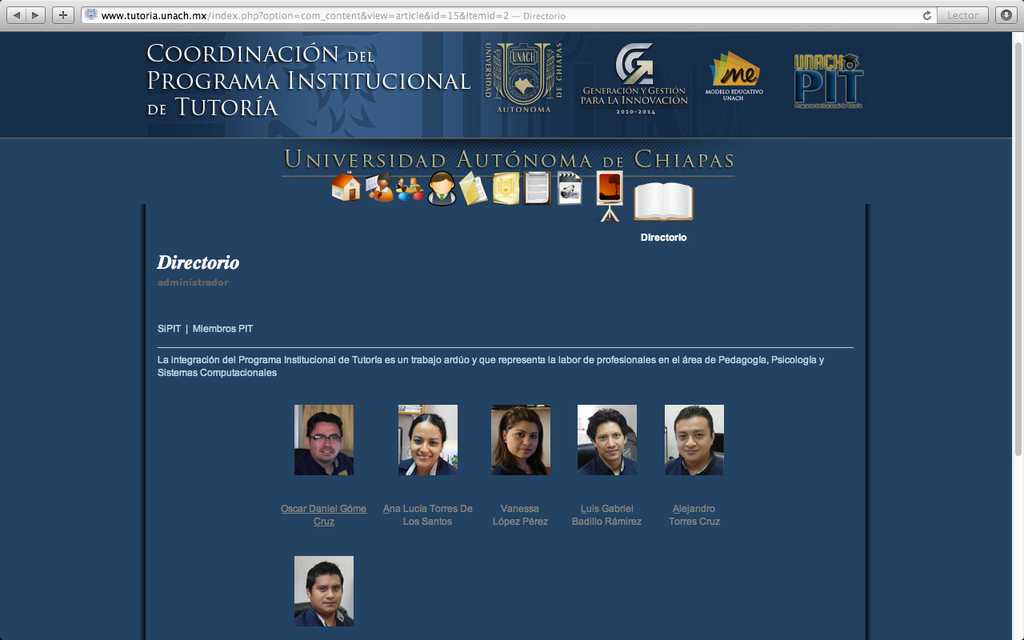This screenshot has width=1024, height=640.
Task: Open the SIPIT tab link
Action: pyautogui.click(x=169, y=328)
